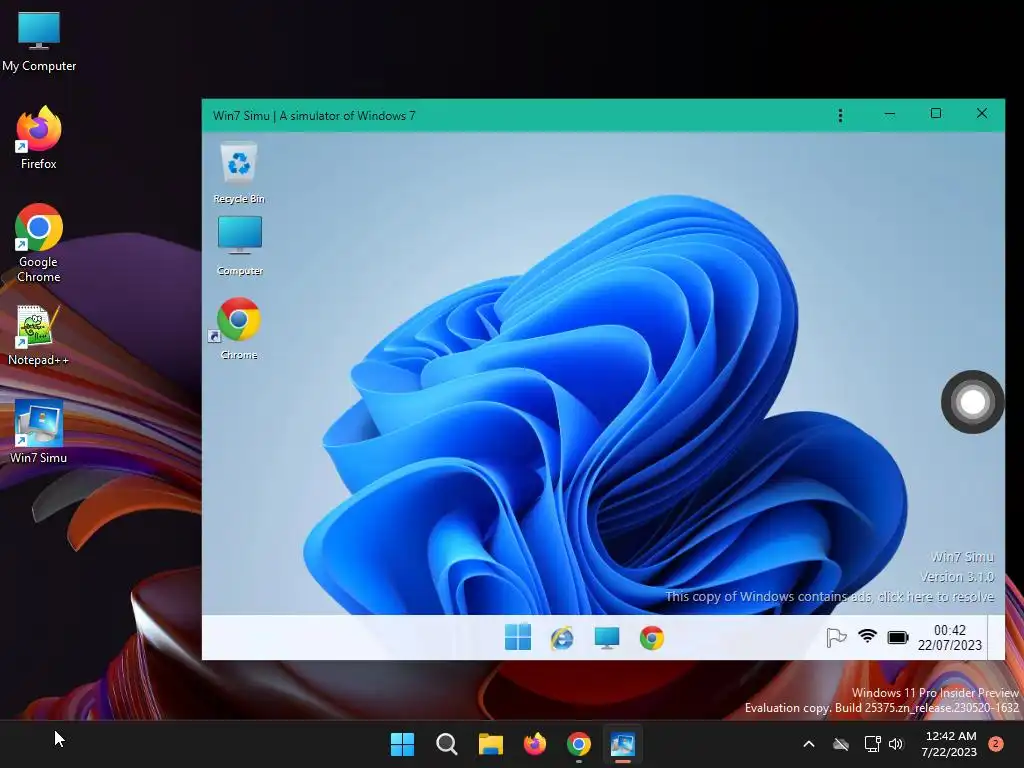This screenshot has height=768, width=1024.
Task: Open the Notepad++ desktop shortcut
Action: pos(38,336)
